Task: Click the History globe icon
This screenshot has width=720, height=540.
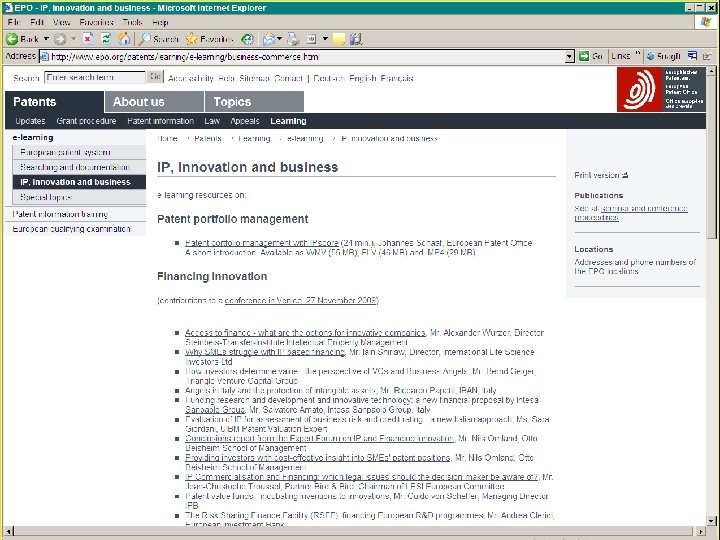Action: pos(248,39)
